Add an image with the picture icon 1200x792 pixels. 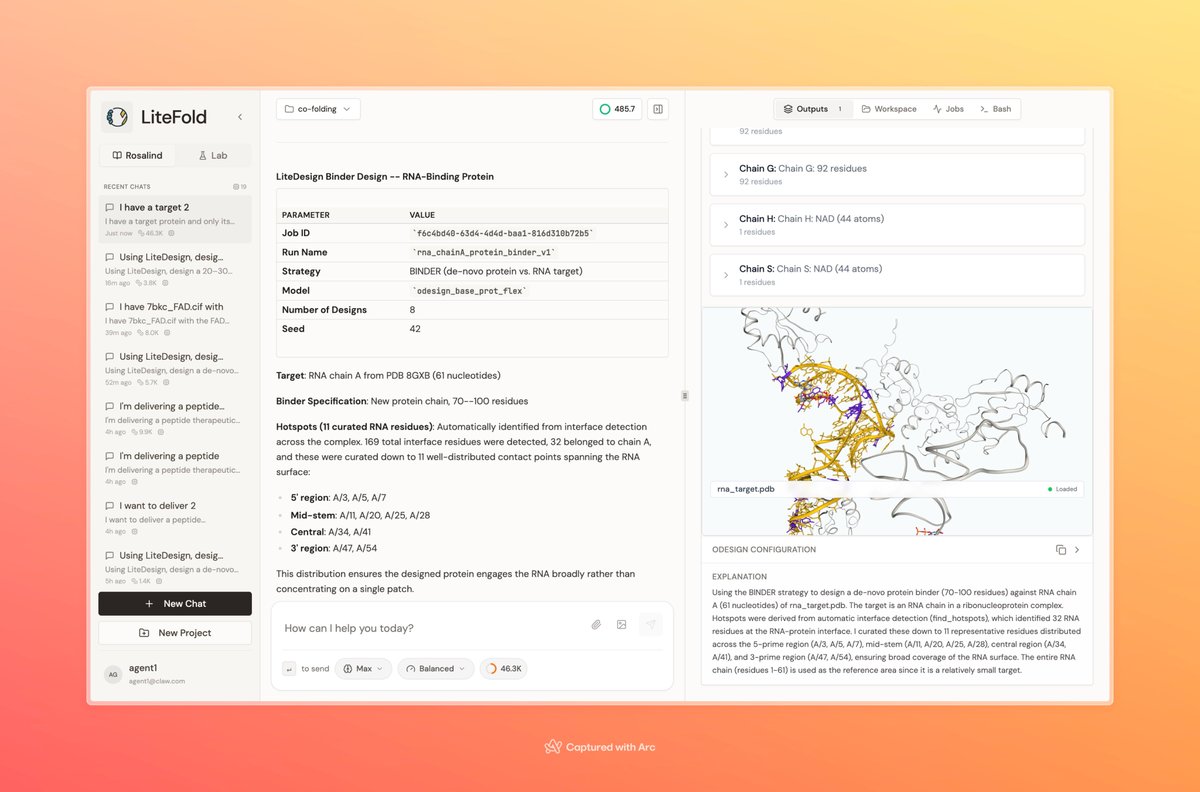[621, 624]
